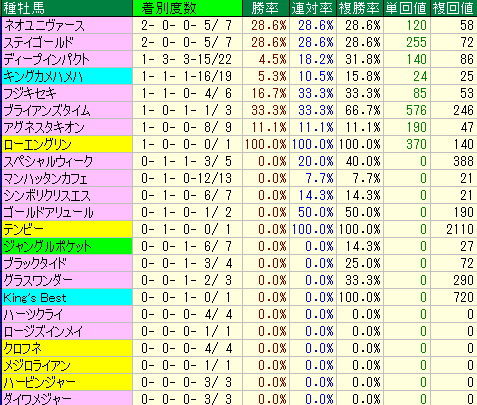Click the 複勝率 column header
Screen dimensions: 477x405
tap(360, 8)
